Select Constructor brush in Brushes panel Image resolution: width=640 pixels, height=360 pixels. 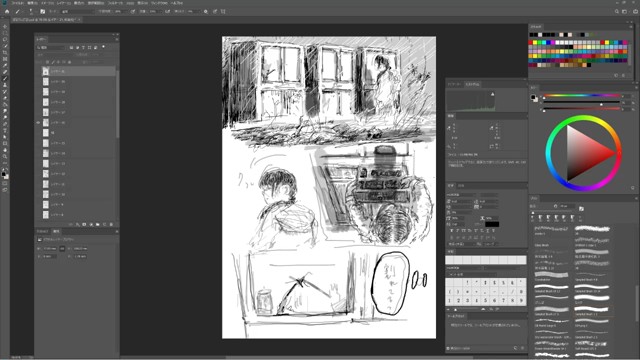(551, 276)
